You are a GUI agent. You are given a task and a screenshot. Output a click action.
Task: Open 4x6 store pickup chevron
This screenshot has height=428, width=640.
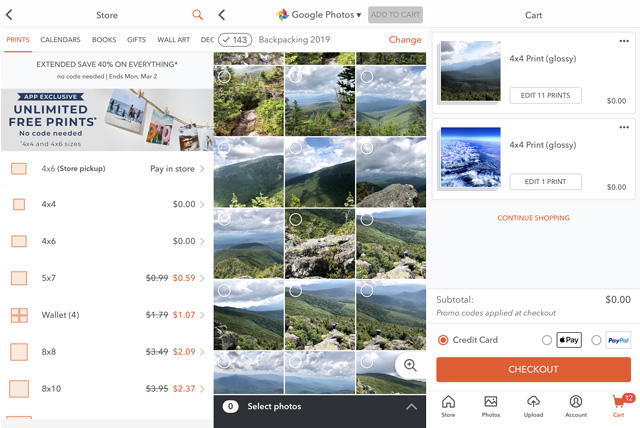coord(202,169)
